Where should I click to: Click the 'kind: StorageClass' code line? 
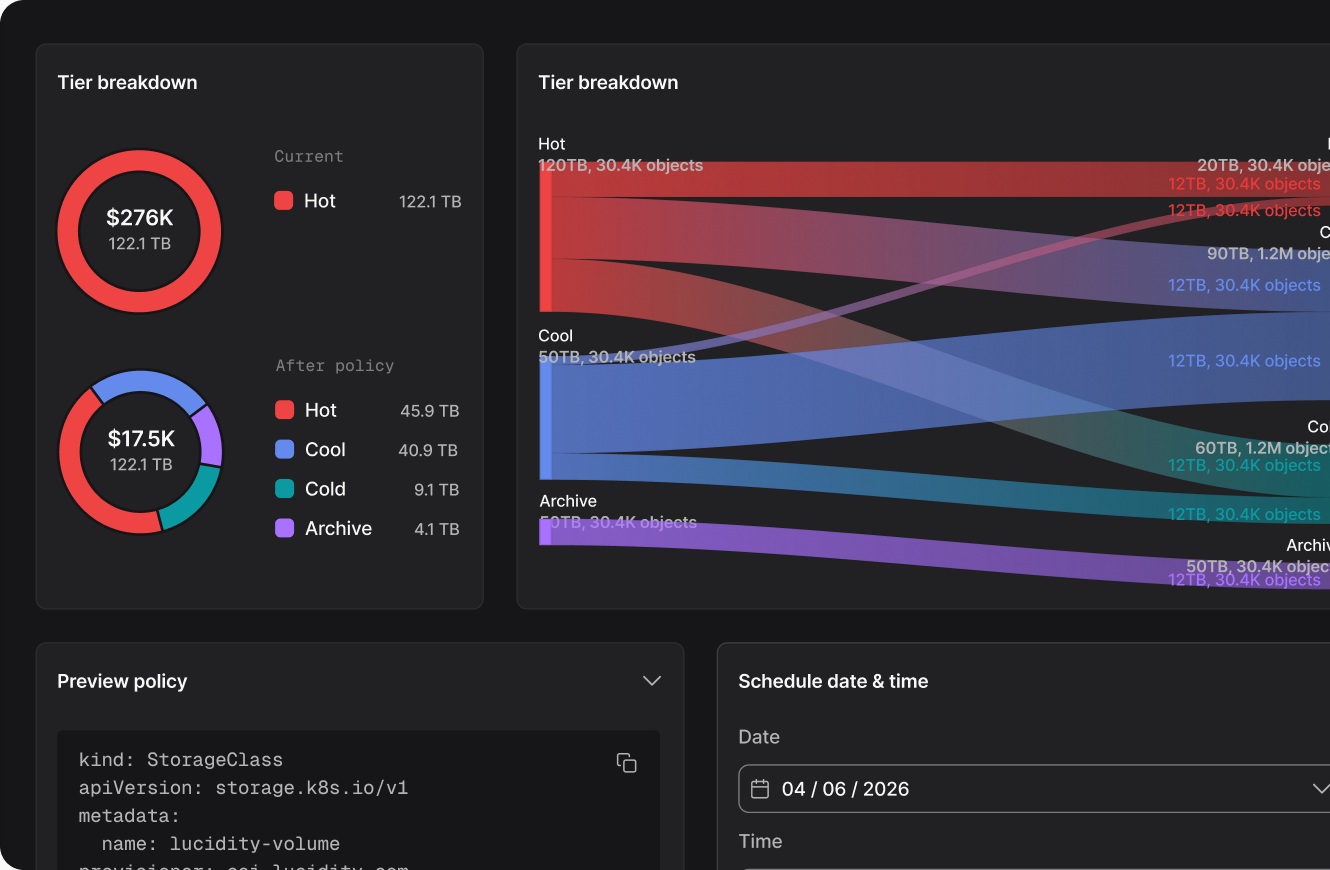181,760
